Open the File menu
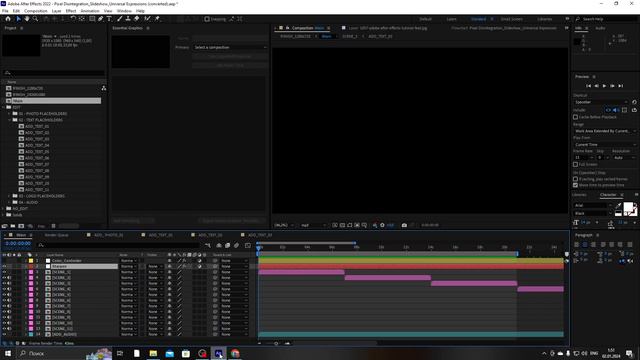 pyautogui.click(x=5, y=11)
